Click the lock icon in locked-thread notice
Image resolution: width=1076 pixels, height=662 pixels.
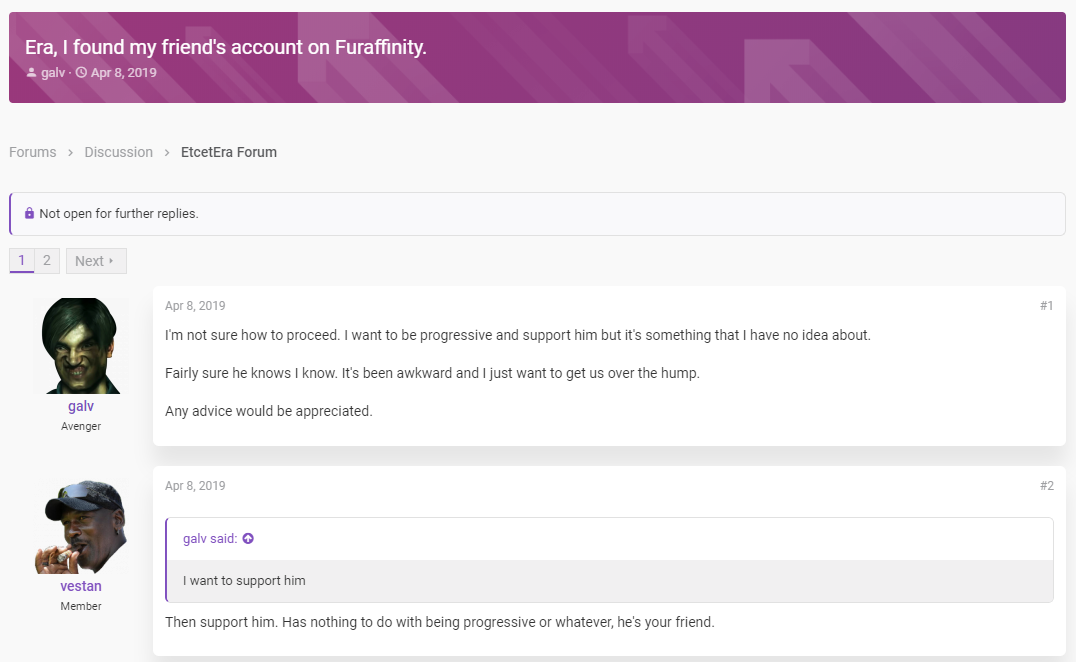[29, 213]
